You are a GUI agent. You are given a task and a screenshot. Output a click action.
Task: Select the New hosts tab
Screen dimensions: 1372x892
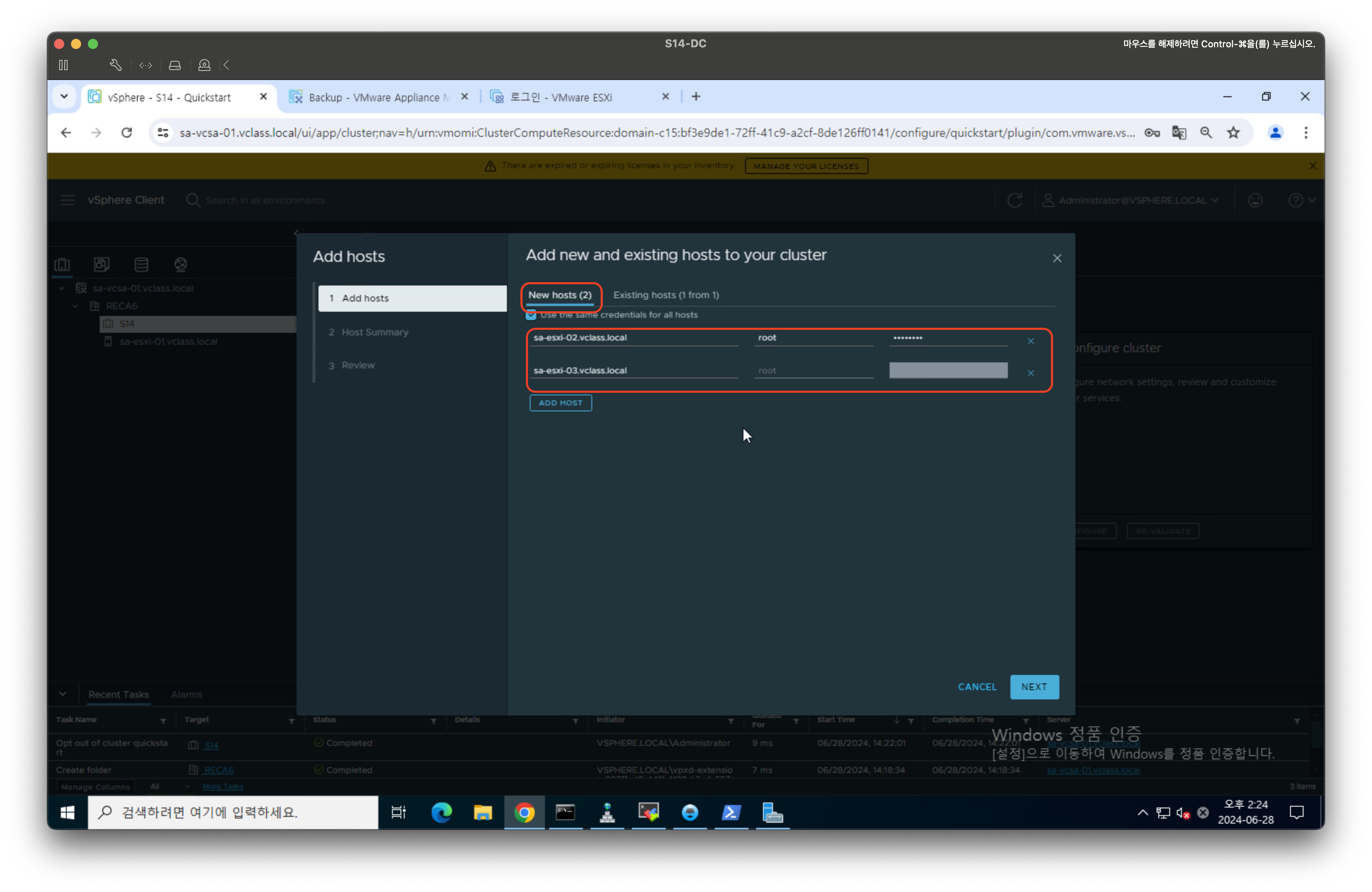[560, 295]
